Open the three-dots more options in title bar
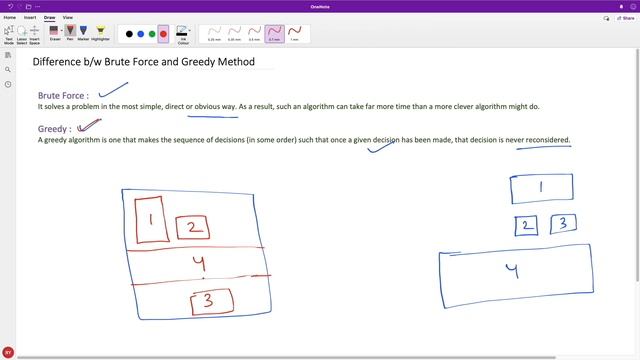This screenshot has height=360, width=640. [x=38, y=7]
